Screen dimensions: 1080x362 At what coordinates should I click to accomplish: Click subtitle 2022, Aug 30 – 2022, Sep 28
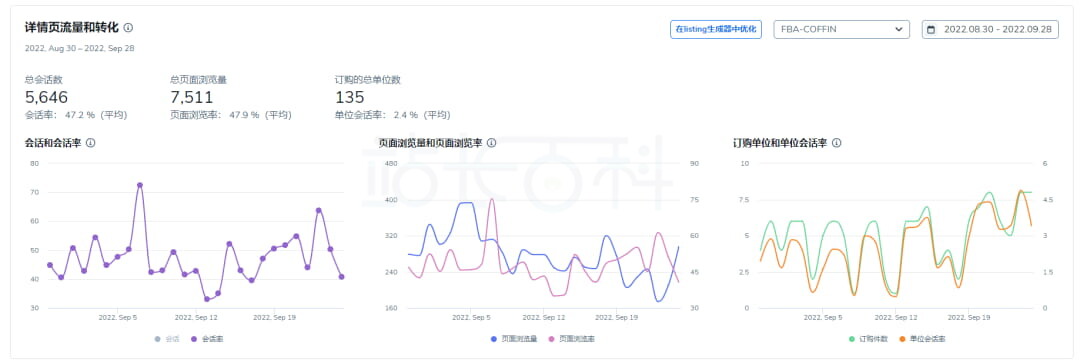79,48
